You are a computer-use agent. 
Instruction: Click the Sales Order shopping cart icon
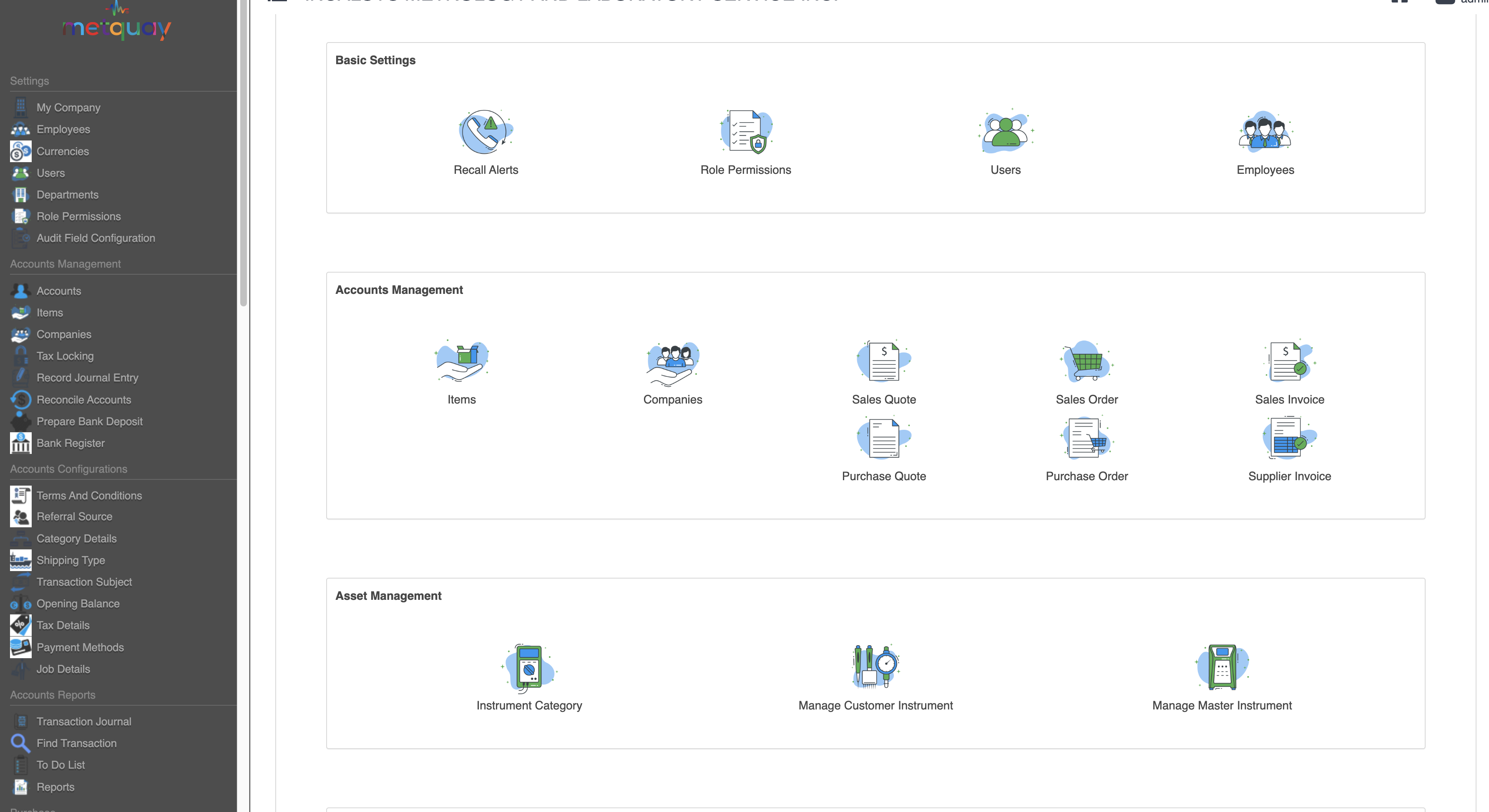[1086, 361]
